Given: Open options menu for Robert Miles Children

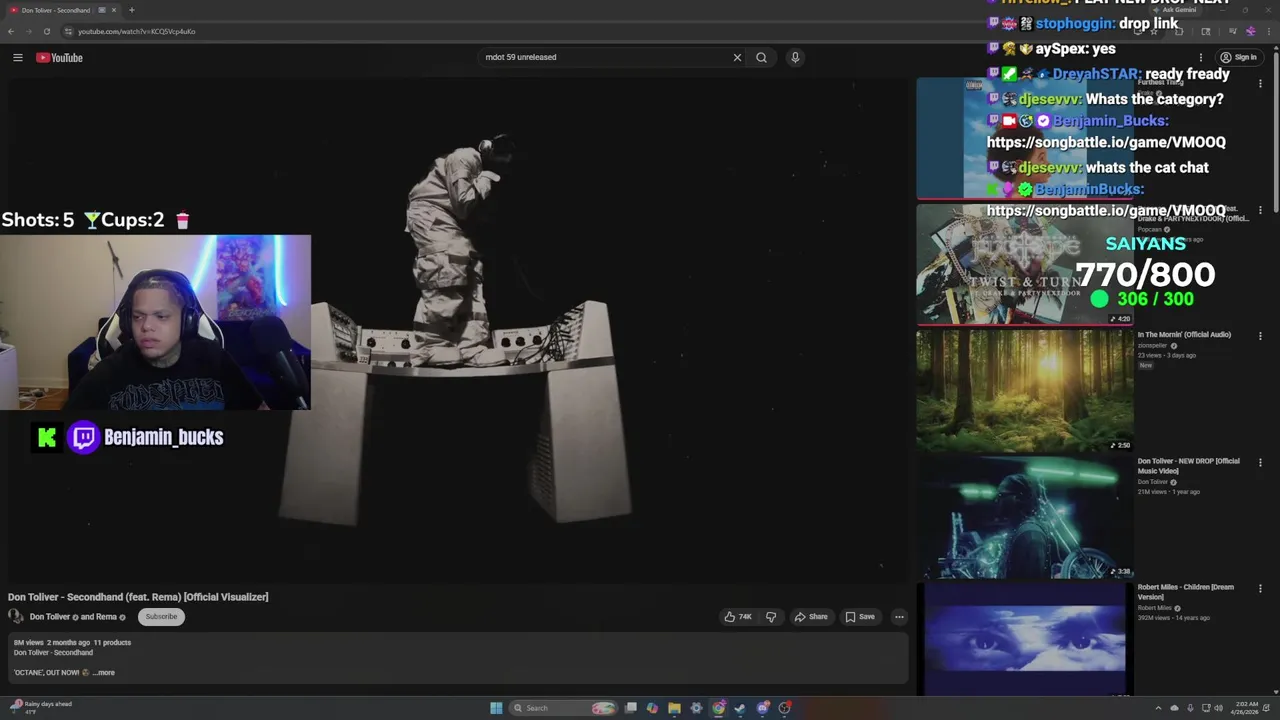Looking at the screenshot, I should (x=1260, y=589).
